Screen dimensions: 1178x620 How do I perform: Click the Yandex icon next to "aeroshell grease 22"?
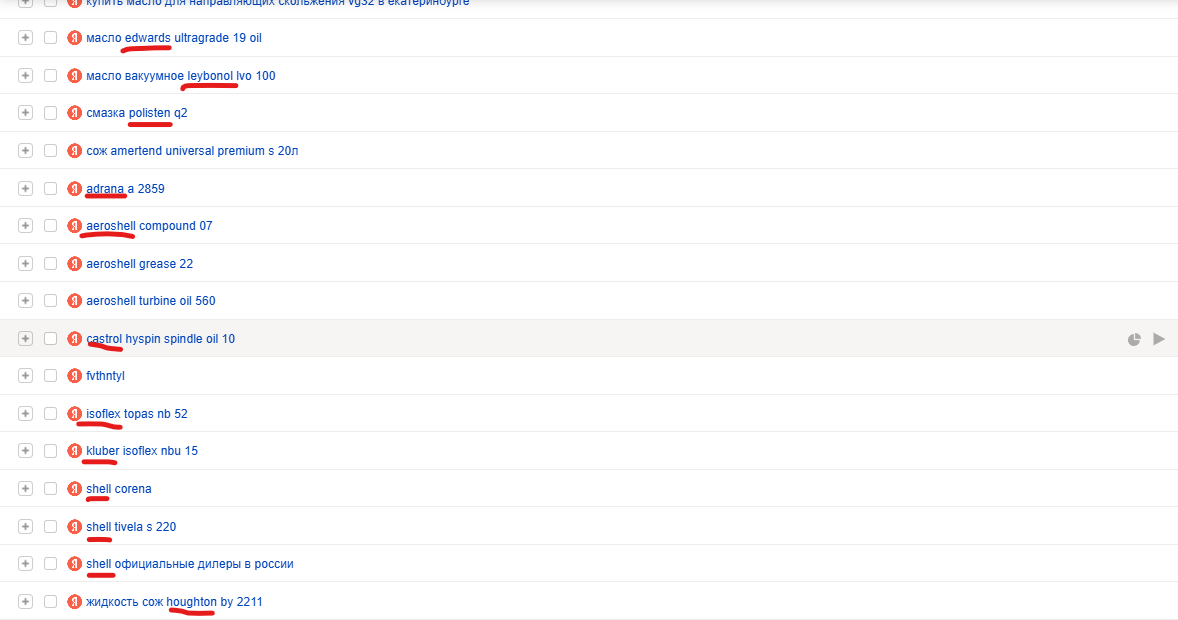click(x=74, y=264)
